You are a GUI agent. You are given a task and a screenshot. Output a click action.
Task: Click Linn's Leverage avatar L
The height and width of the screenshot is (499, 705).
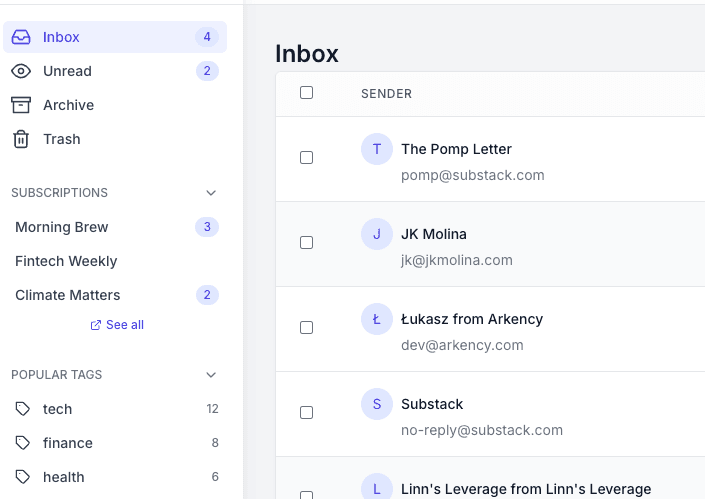(x=377, y=486)
